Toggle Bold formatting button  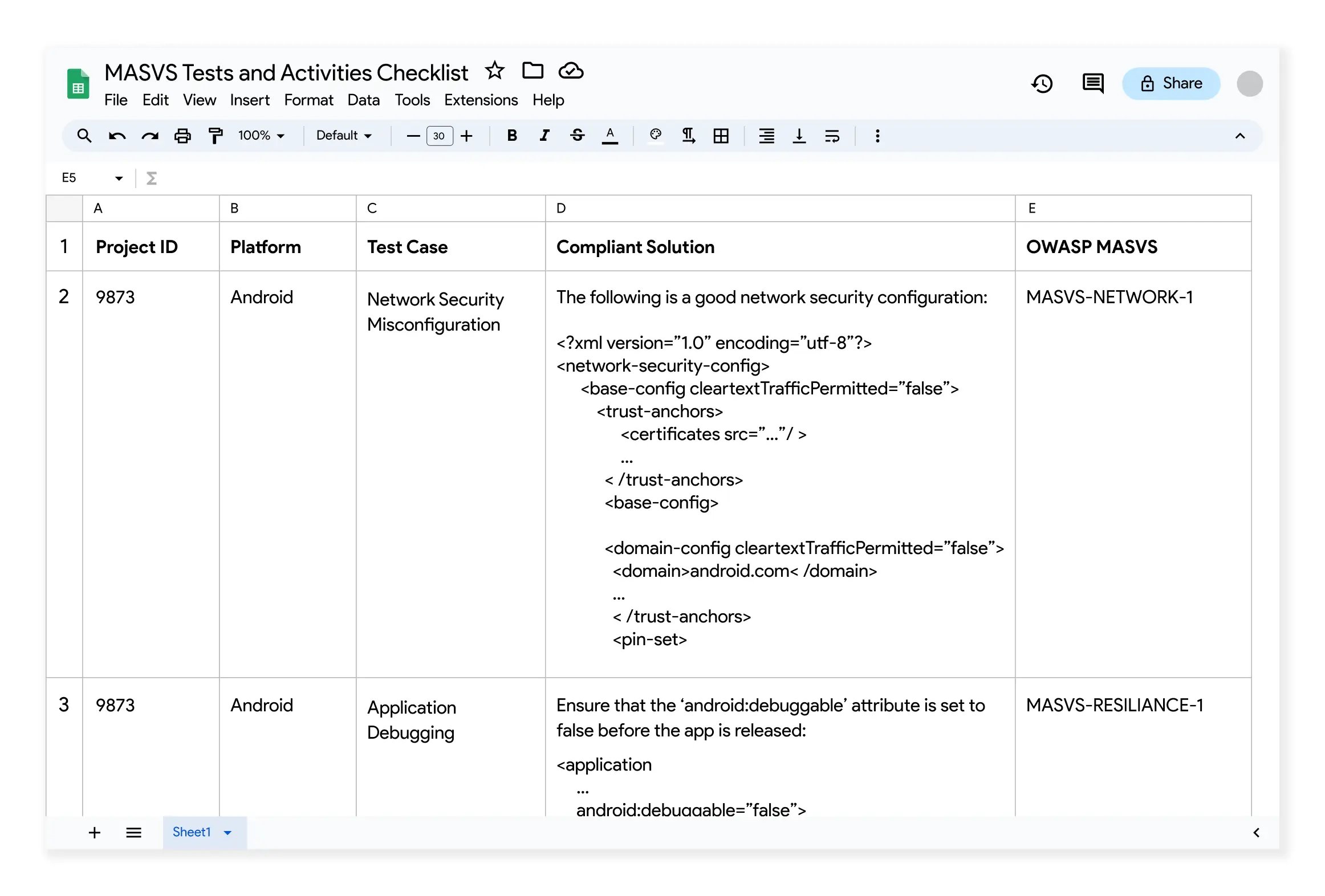pyautogui.click(x=511, y=135)
